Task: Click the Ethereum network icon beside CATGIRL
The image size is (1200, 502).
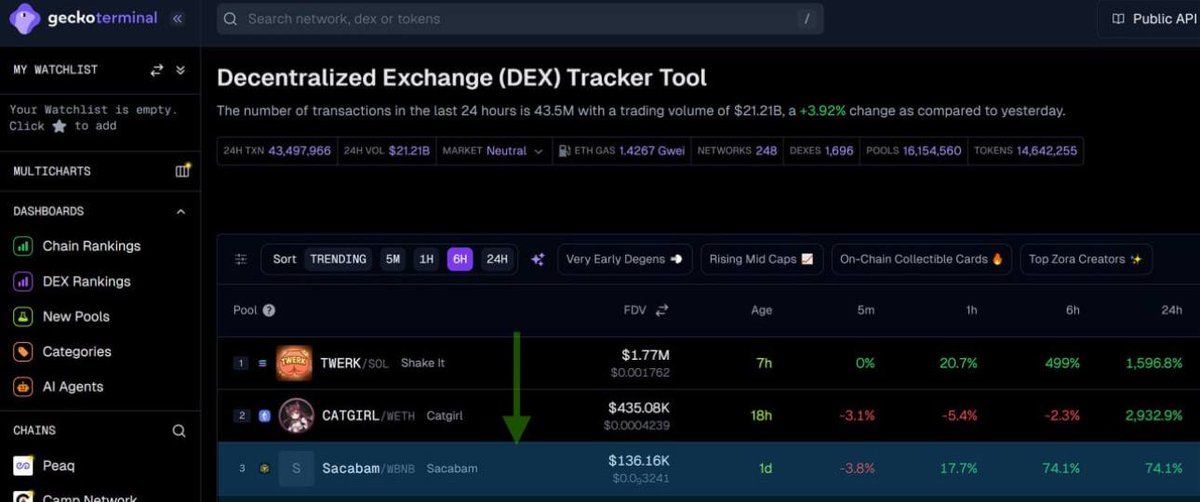Action: pos(264,416)
